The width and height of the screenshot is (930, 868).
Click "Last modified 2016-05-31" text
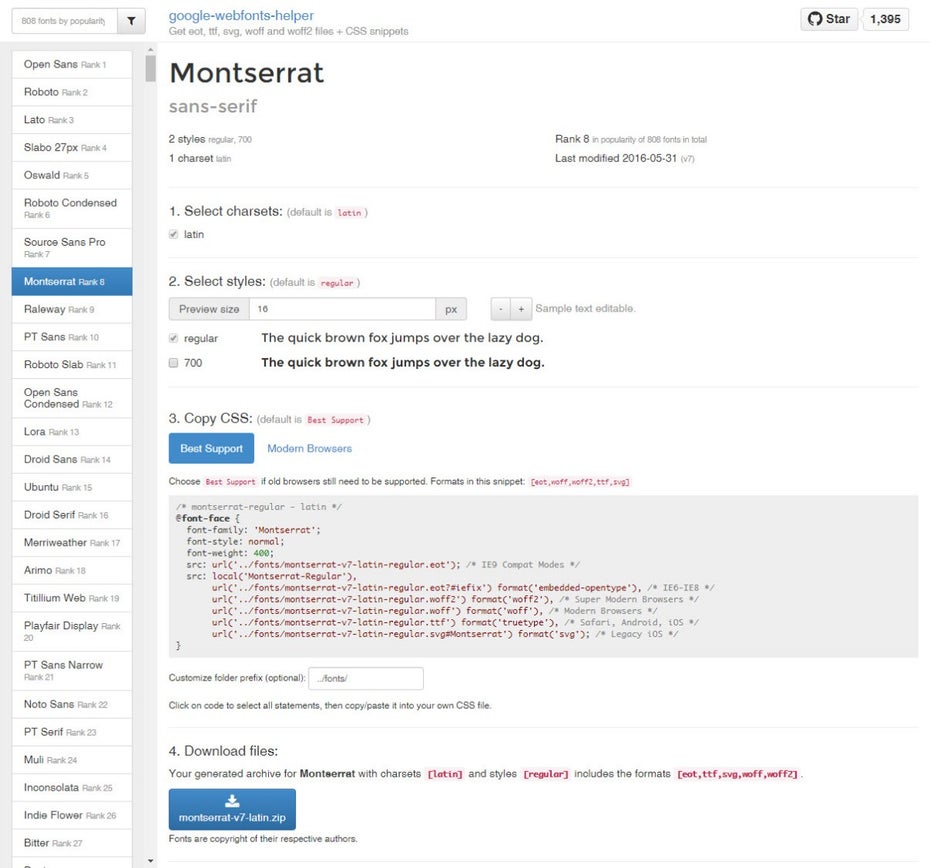[616, 158]
